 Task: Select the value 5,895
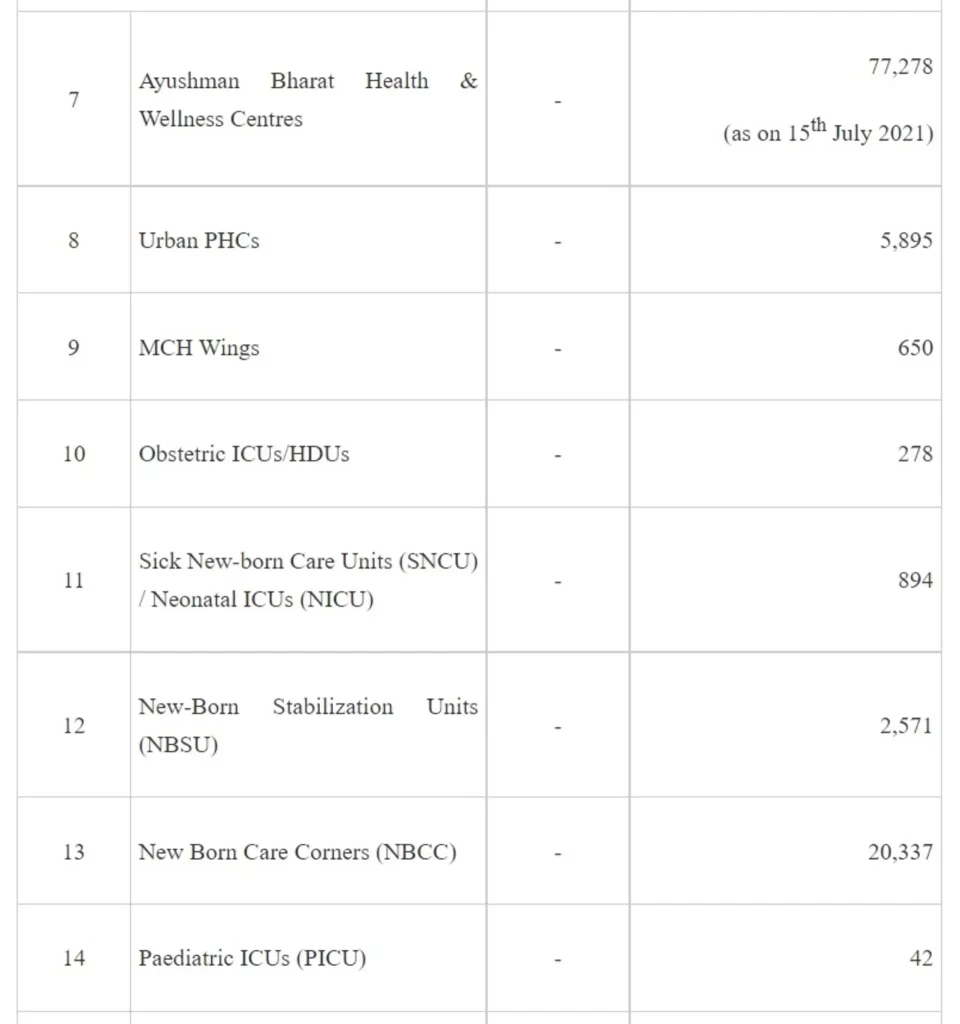click(906, 241)
